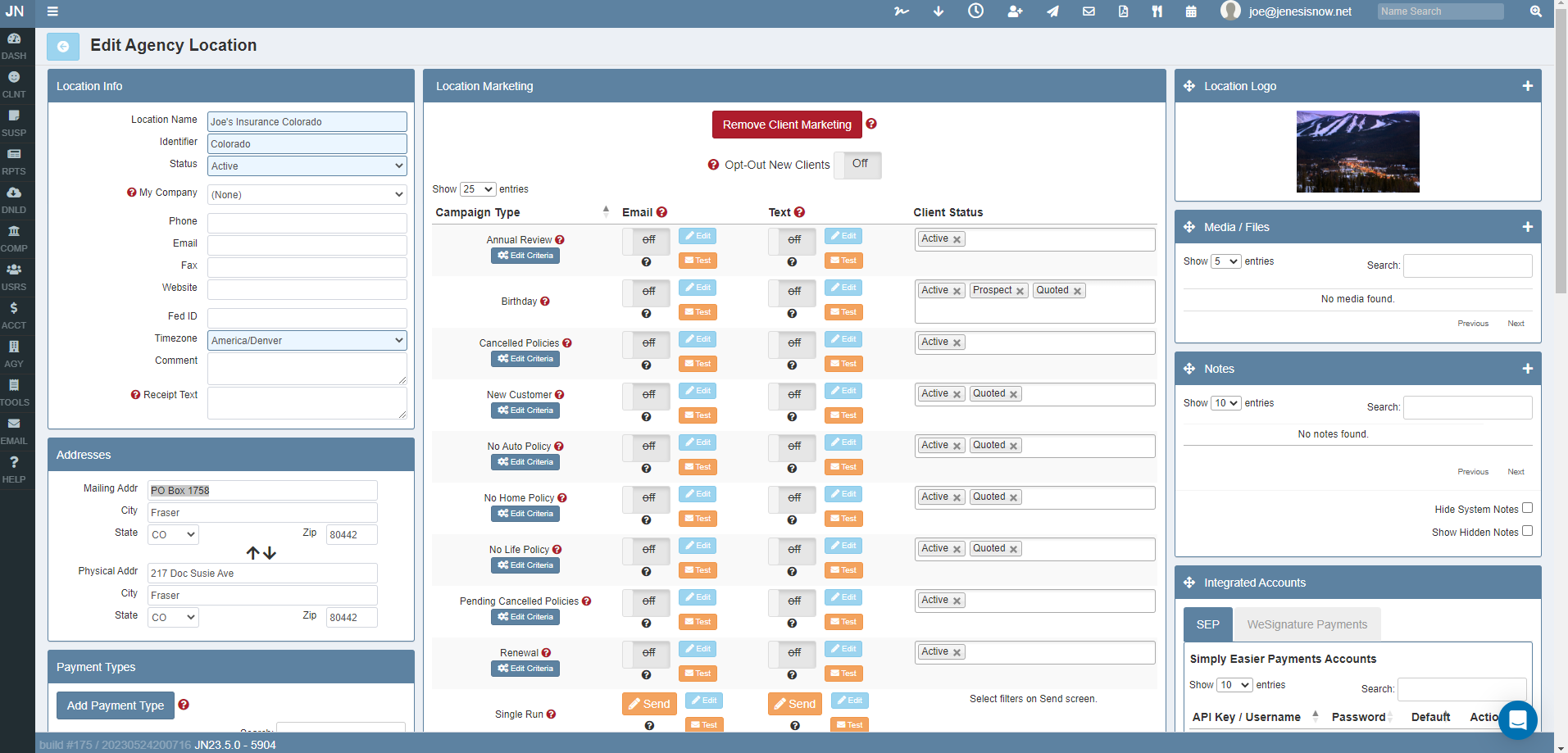
Task: Open the CLNT sidebar item
Action: tap(14, 85)
